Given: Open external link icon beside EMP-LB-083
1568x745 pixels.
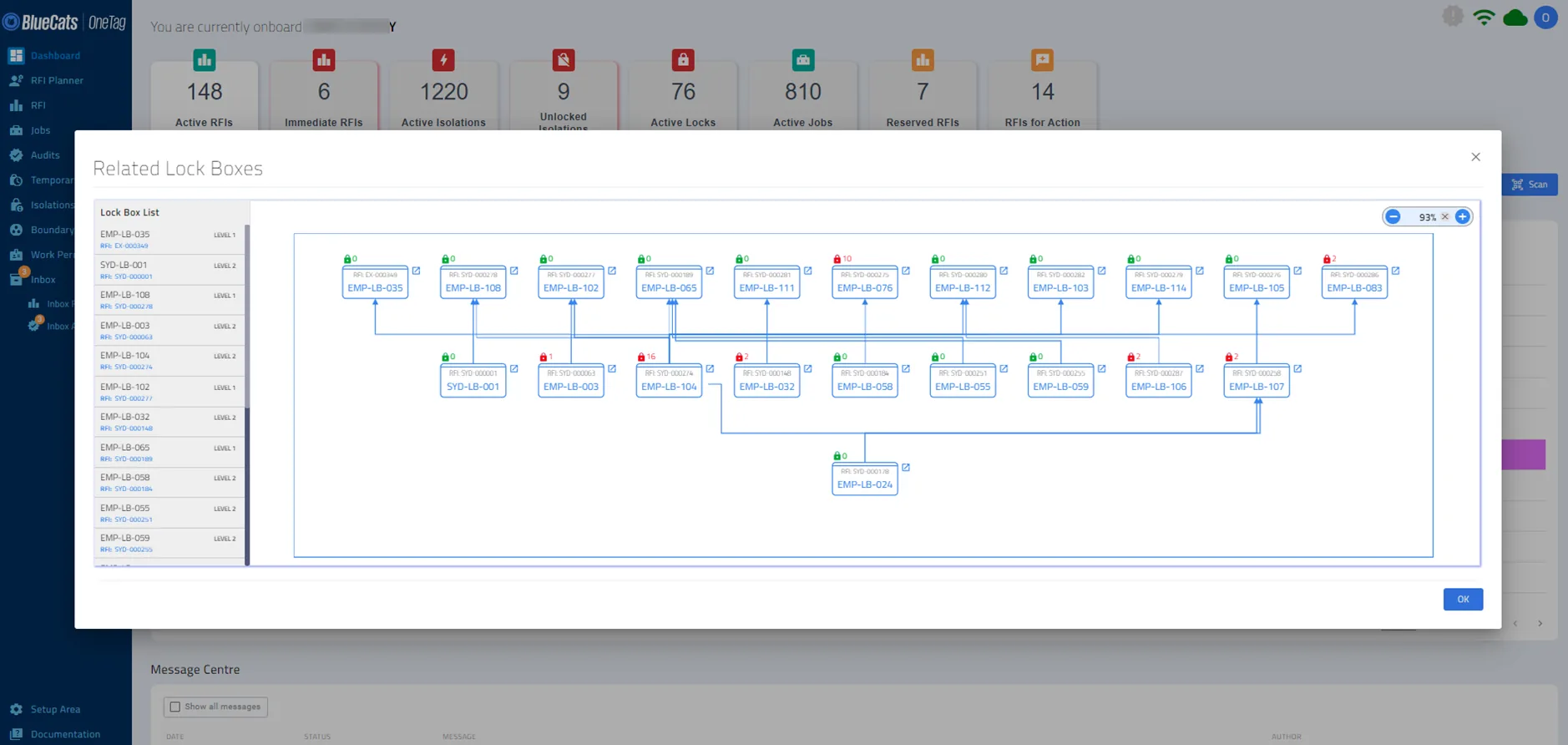Looking at the screenshot, I should coord(1395,271).
